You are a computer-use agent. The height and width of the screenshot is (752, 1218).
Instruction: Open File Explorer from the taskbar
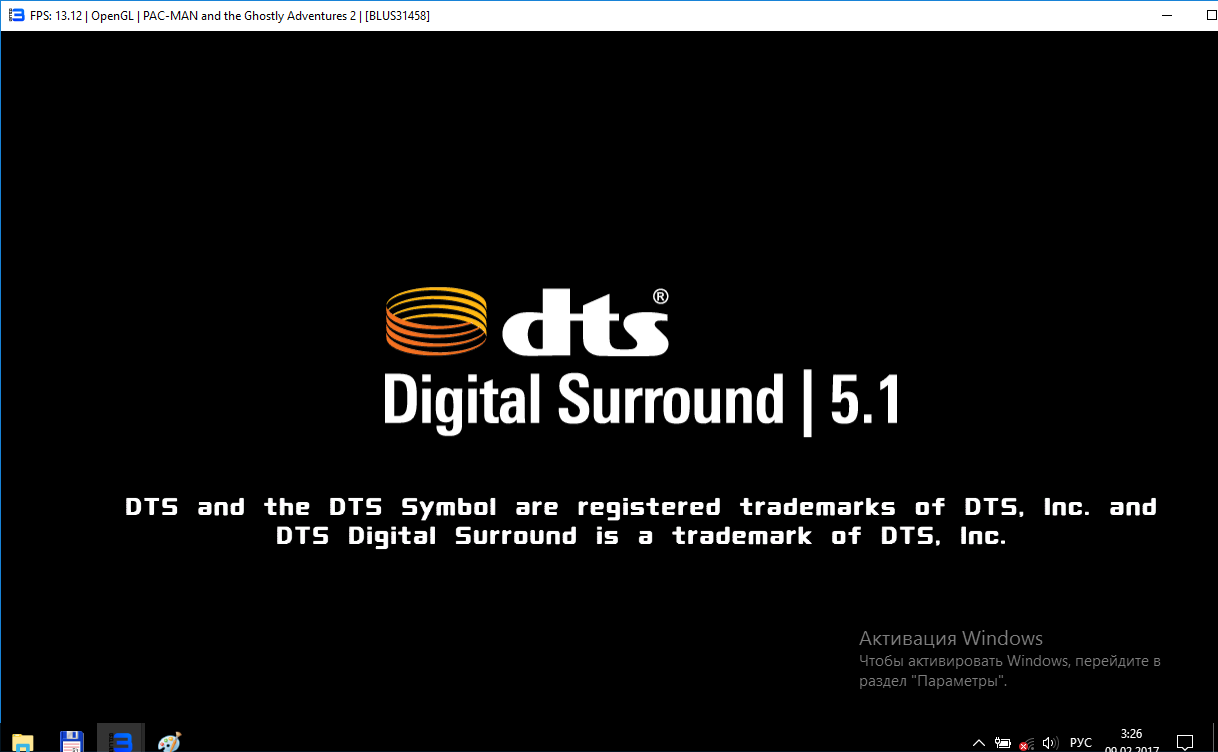[22, 741]
